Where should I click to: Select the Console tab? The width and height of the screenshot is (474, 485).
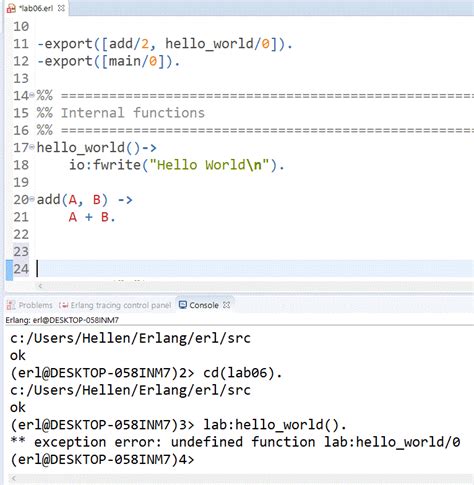tap(204, 305)
